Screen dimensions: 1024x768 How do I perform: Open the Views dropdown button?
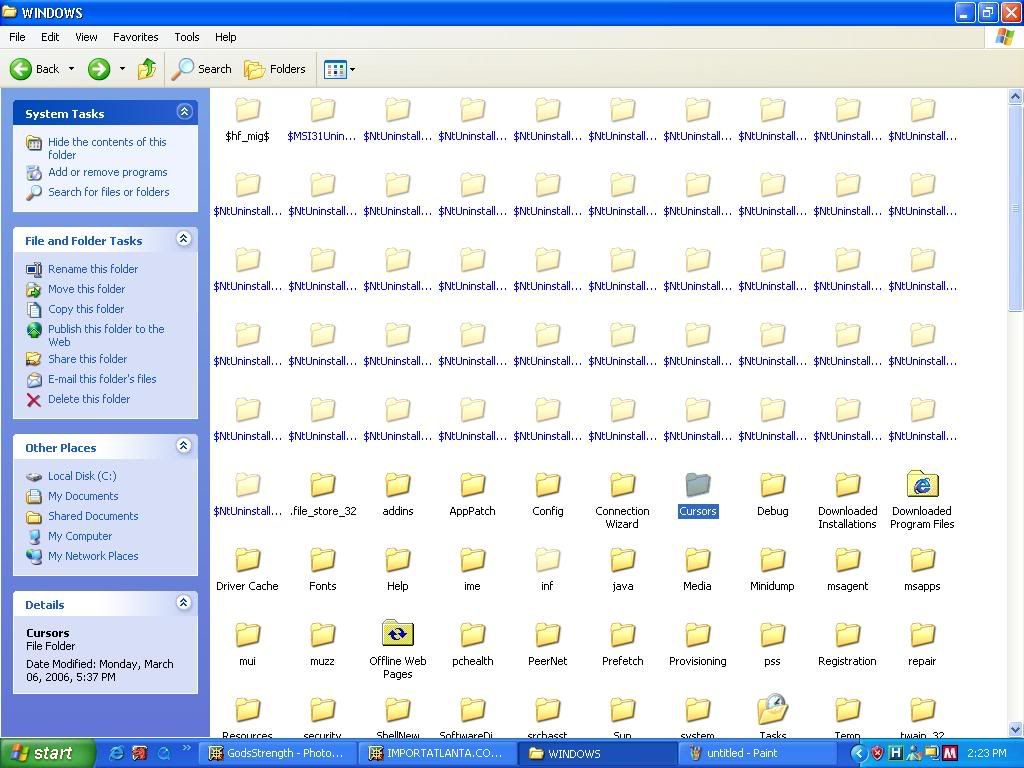pos(339,69)
